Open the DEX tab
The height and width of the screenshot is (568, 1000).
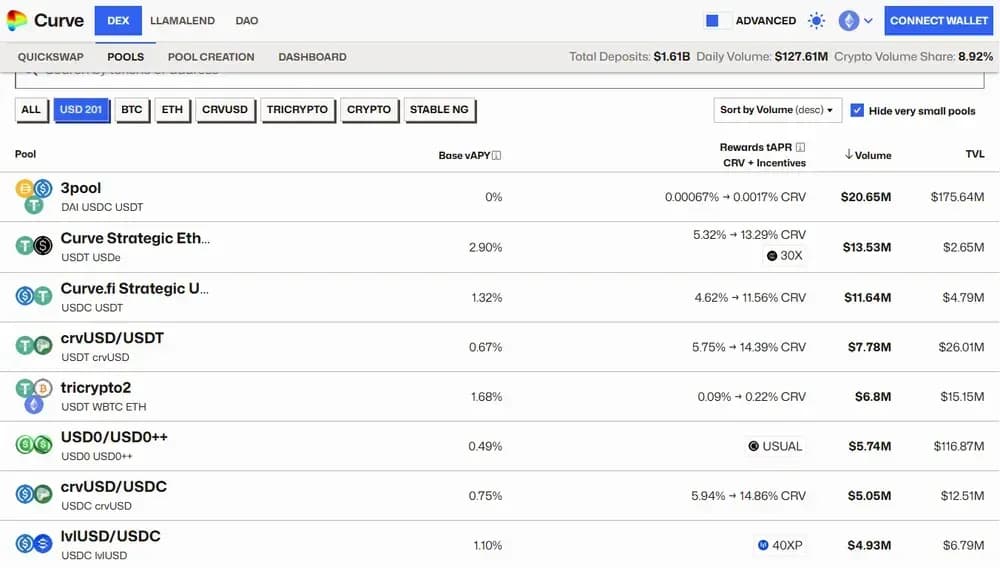118,20
